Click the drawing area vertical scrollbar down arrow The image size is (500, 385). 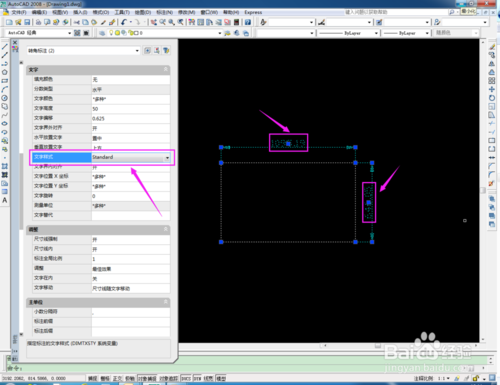pos(483,340)
